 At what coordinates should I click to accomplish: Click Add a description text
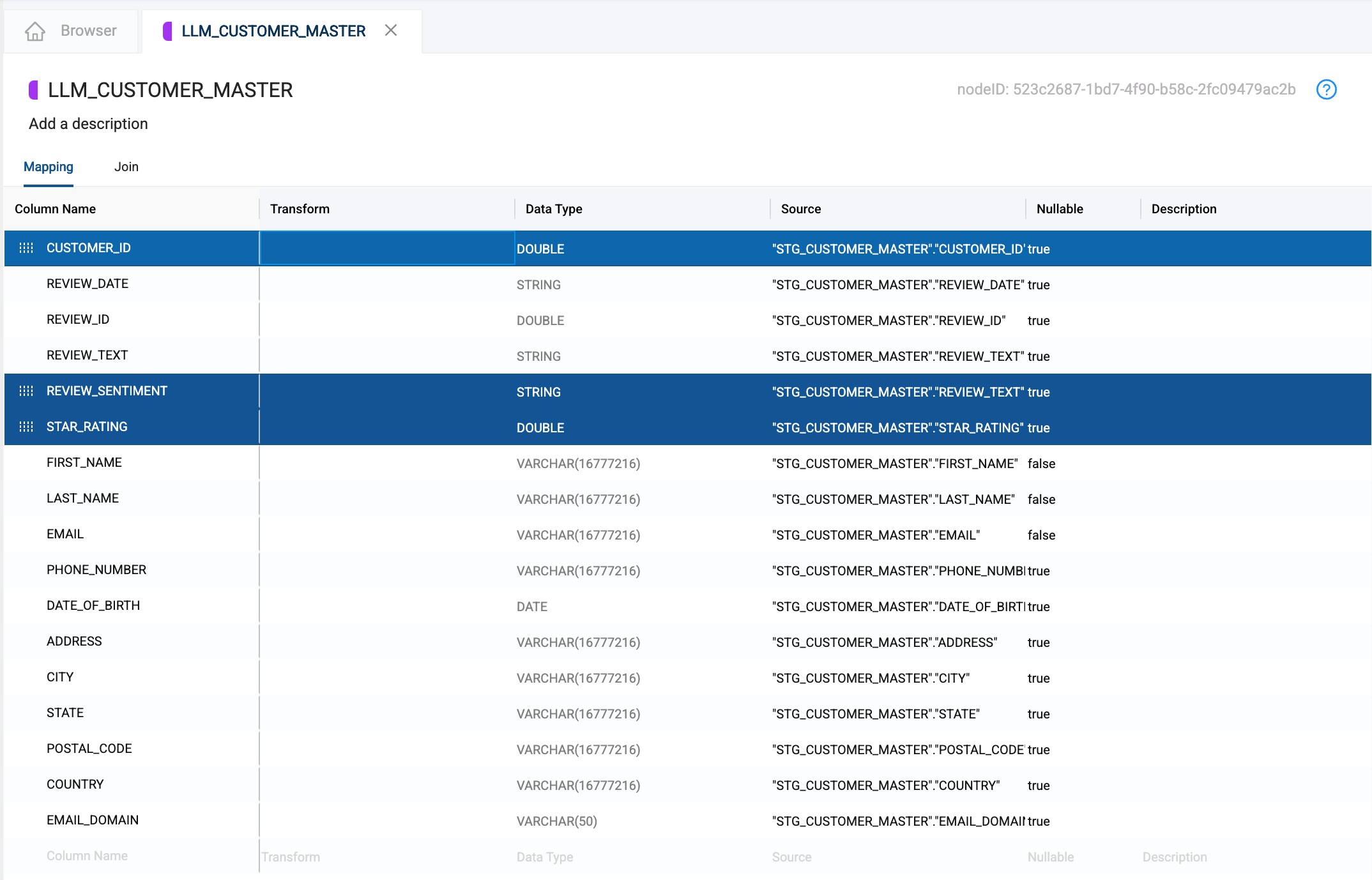coord(88,124)
